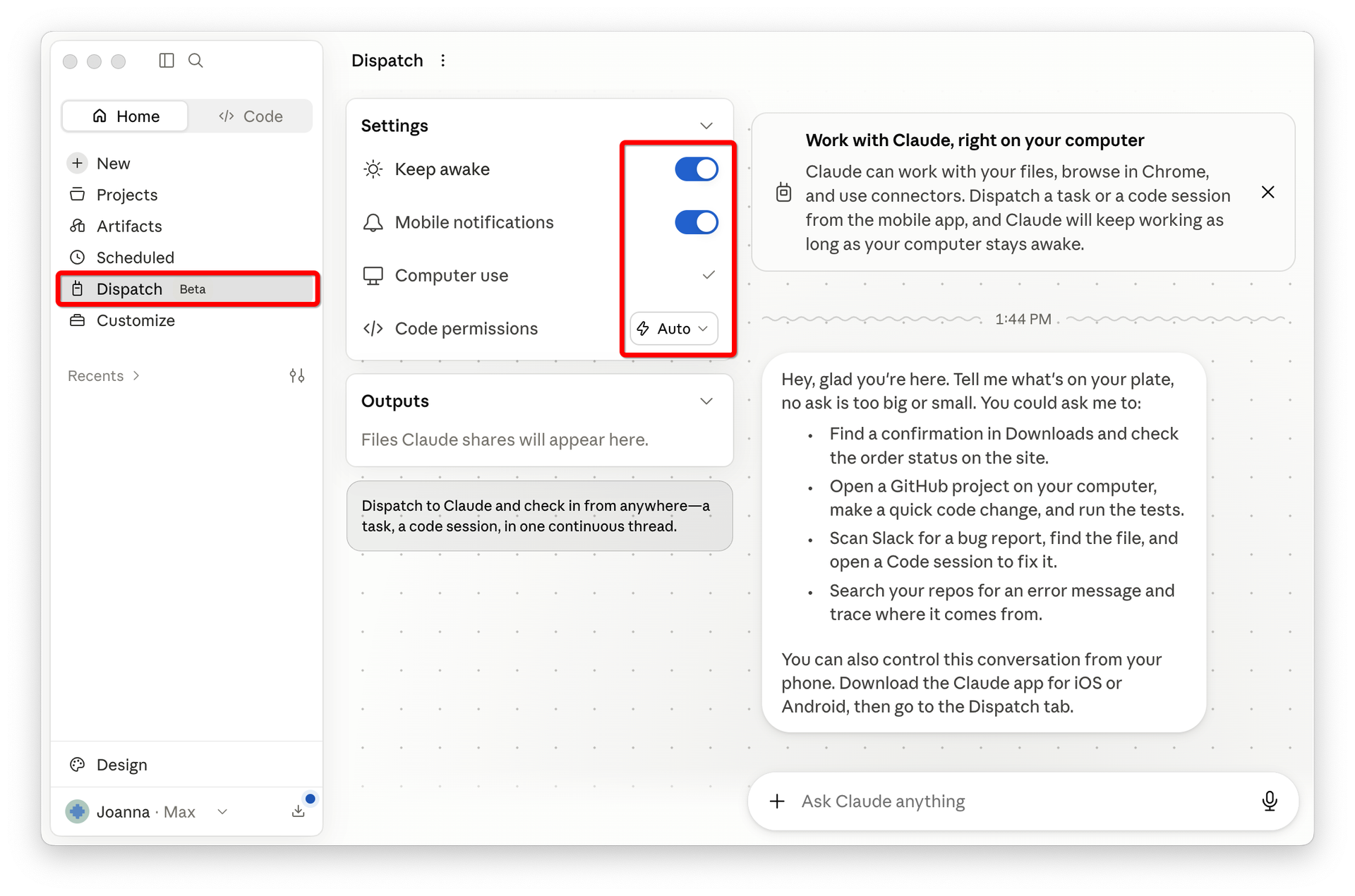The width and height of the screenshot is (1355, 896).
Task: Click the Mobile notifications bell icon
Action: 373,223
